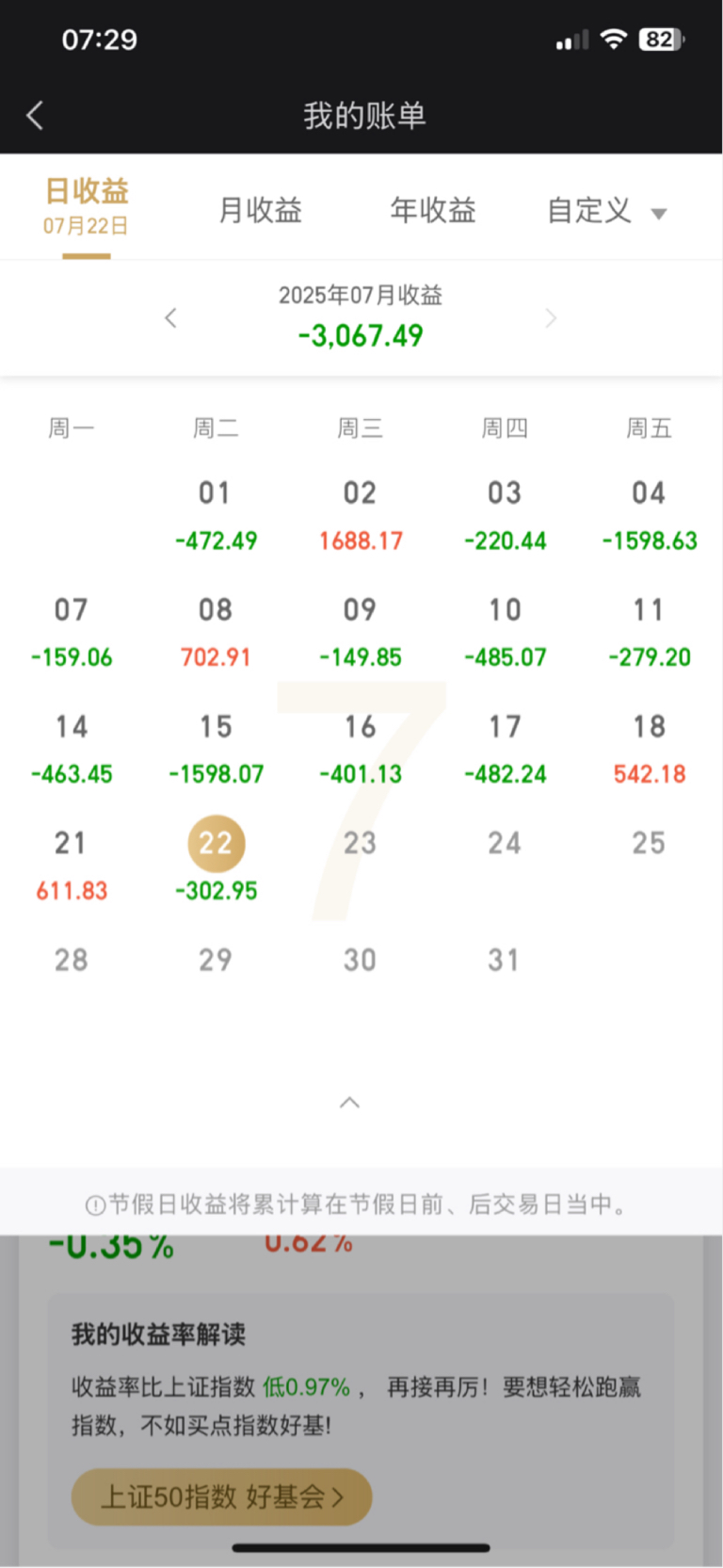Select the 日收益 tab
This screenshot has height=1568, width=723.
(x=87, y=205)
